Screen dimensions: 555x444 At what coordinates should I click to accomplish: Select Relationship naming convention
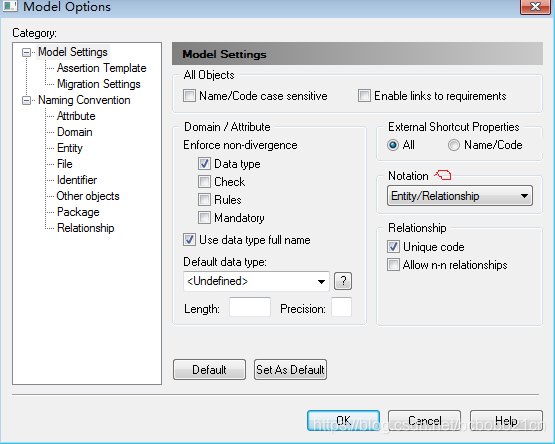click(86, 228)
